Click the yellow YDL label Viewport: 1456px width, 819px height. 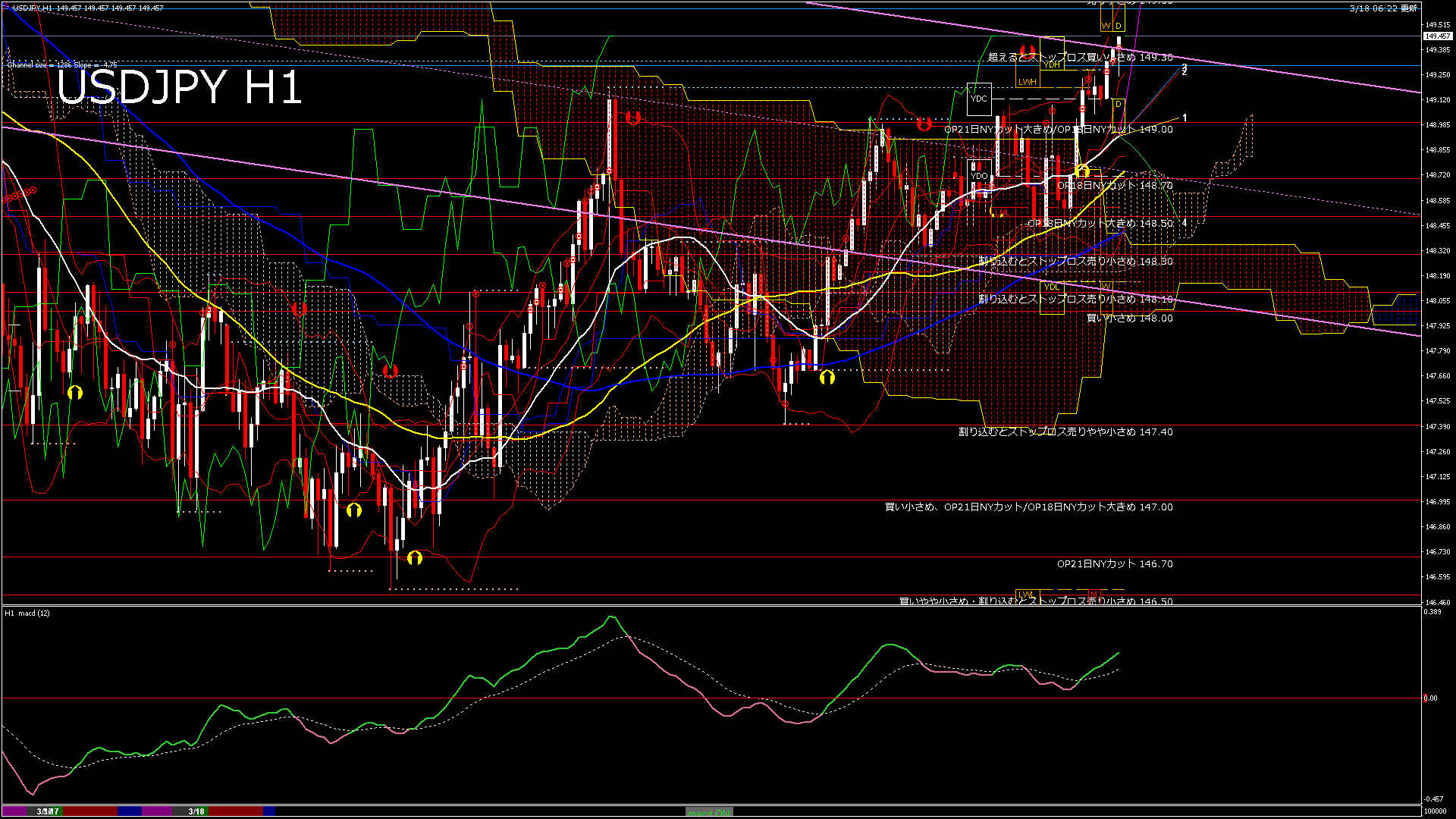tap(1051, 287)
